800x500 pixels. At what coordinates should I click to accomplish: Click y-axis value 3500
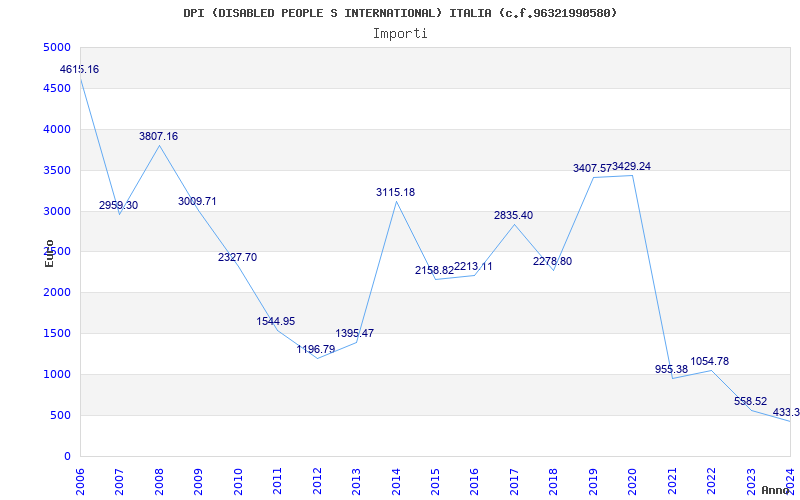[58, 170]
